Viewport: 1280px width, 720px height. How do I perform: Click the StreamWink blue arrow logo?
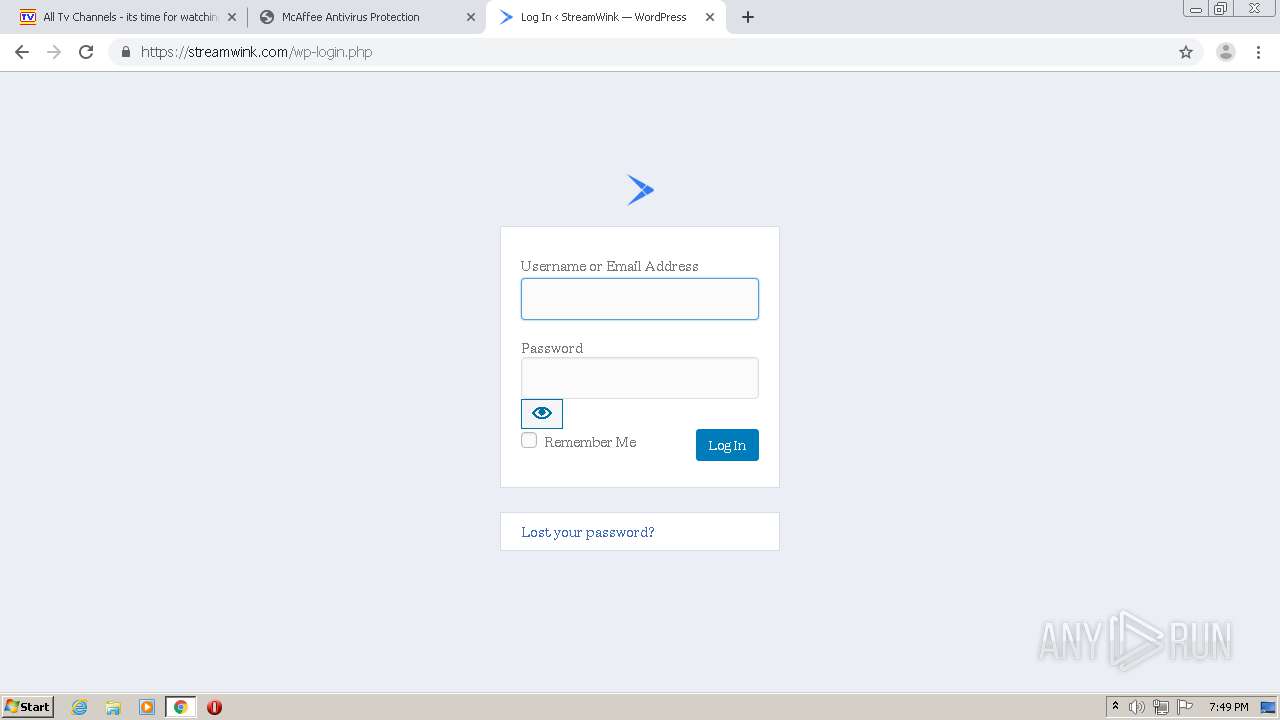(x=640, y=190)
